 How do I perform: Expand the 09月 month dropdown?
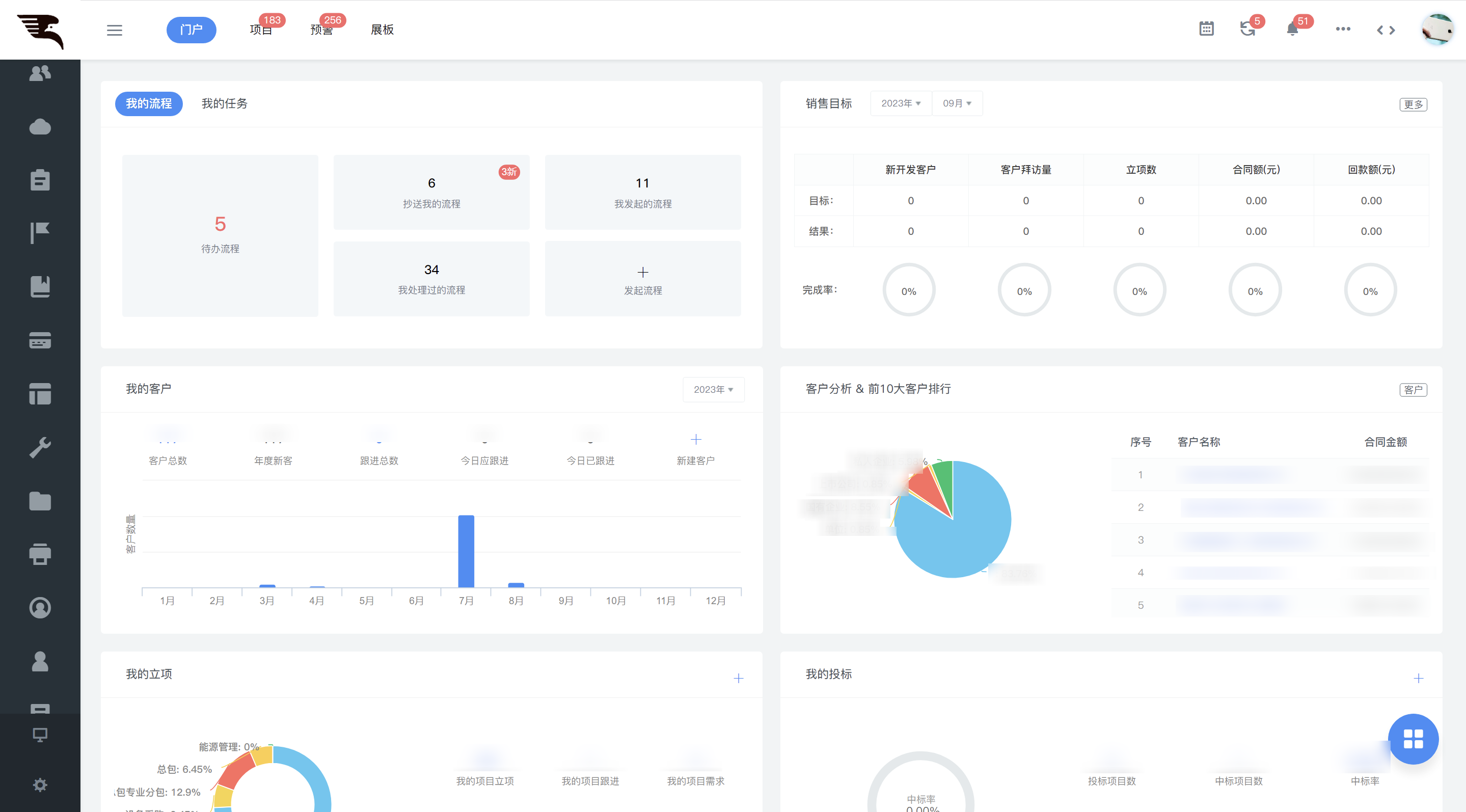[x=957, y=103]
